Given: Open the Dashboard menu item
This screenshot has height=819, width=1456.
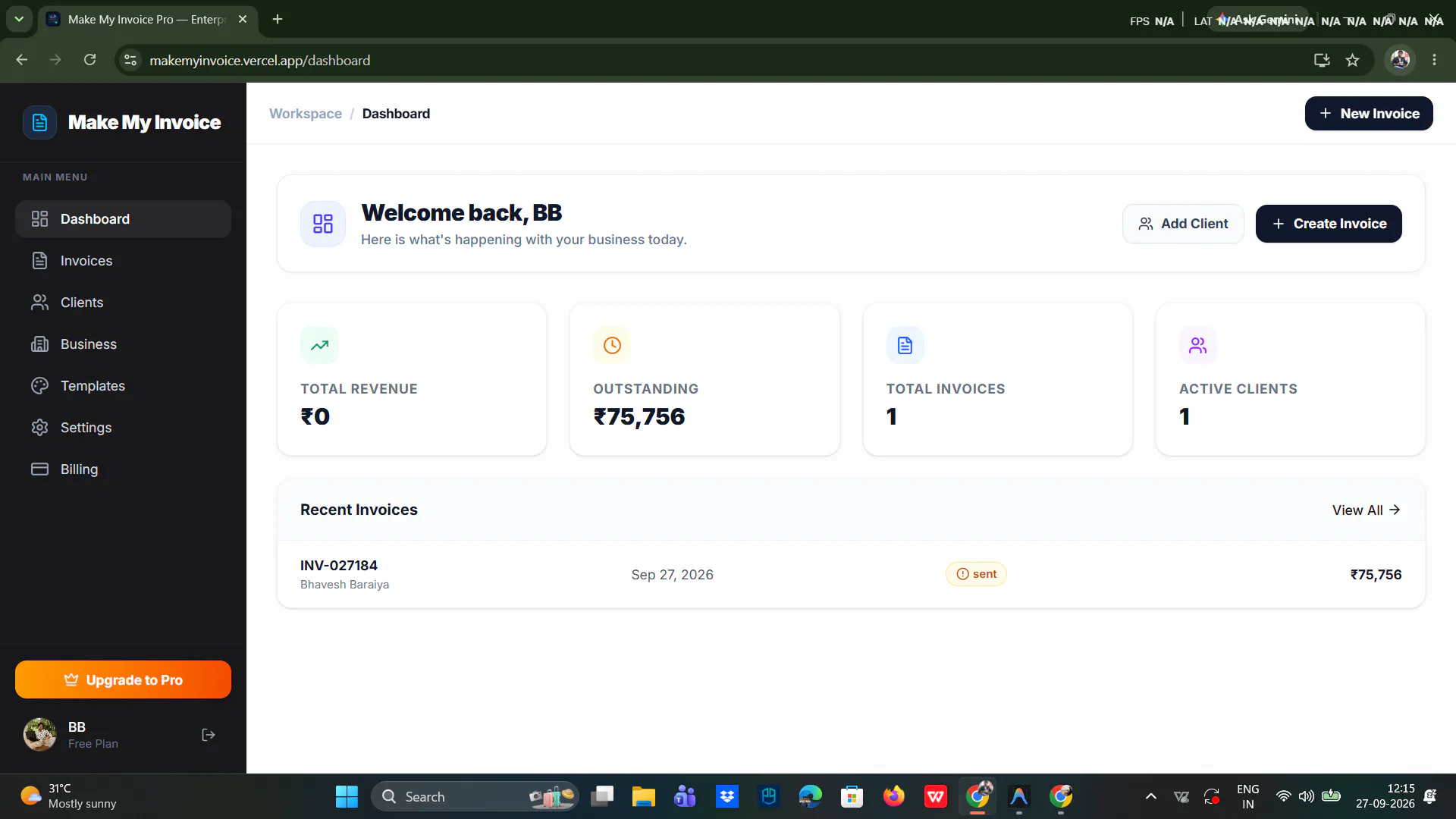Looking at the screenshot, I should [x=123, y=219].
